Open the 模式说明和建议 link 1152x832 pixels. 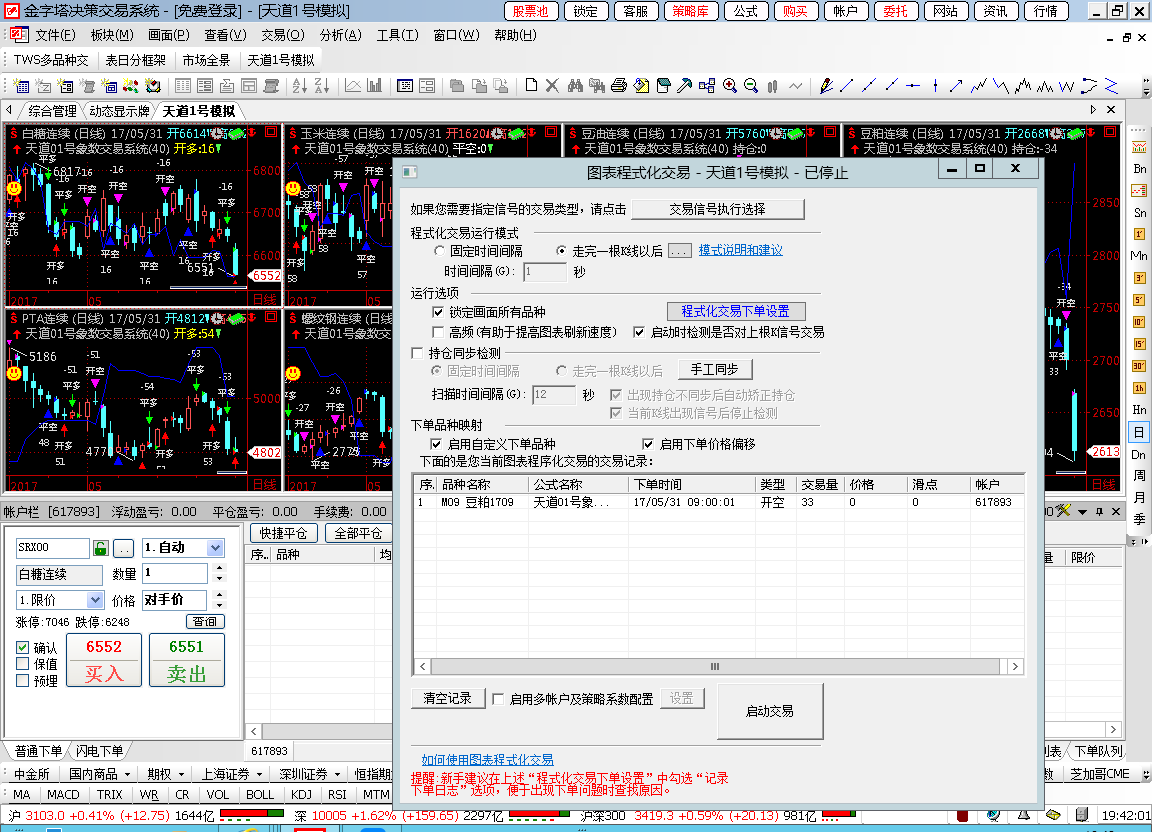pyautogui.click(x=741, y=251)
